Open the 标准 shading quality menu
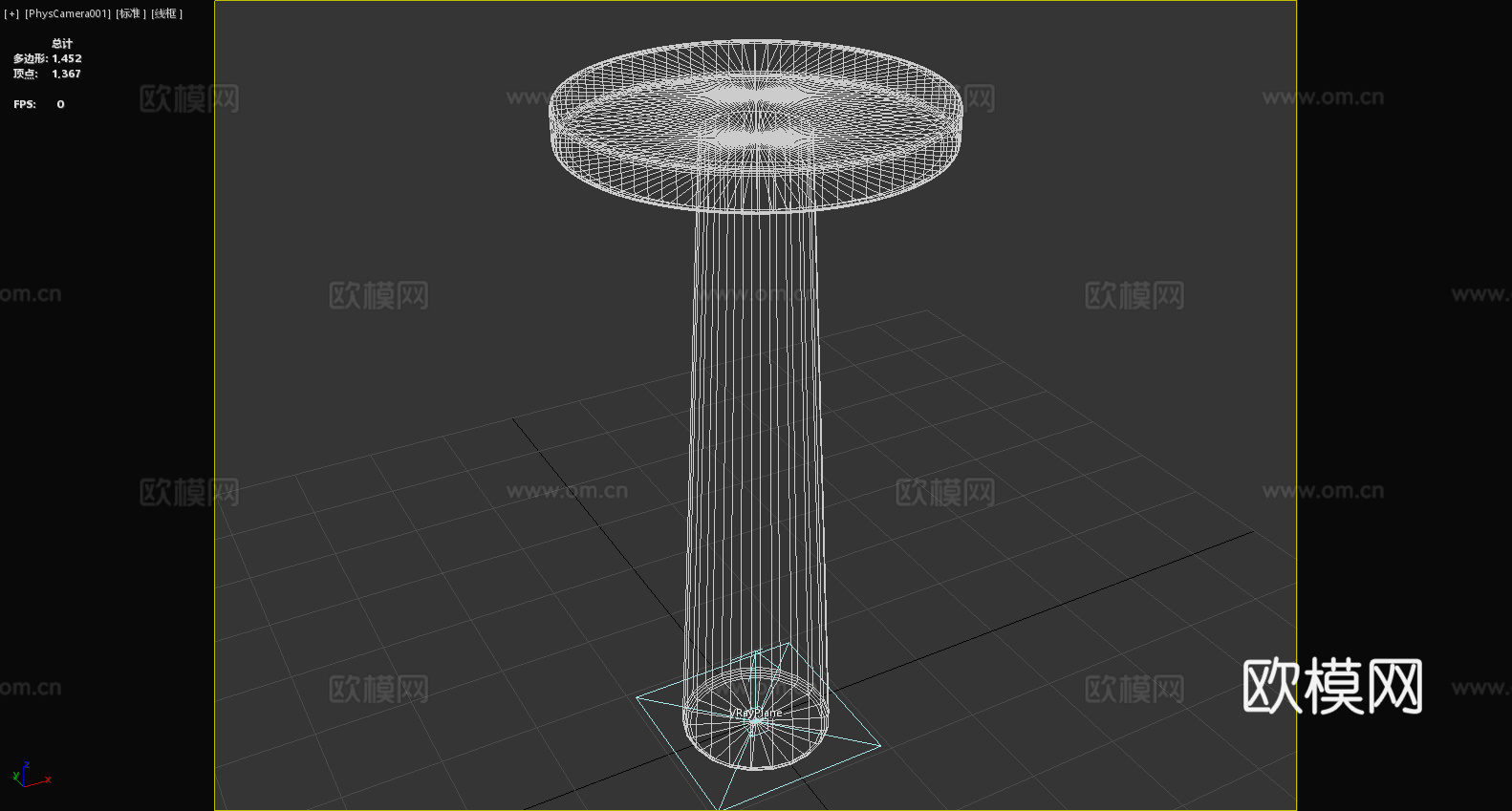1512x811 pixels. [131, 13]
